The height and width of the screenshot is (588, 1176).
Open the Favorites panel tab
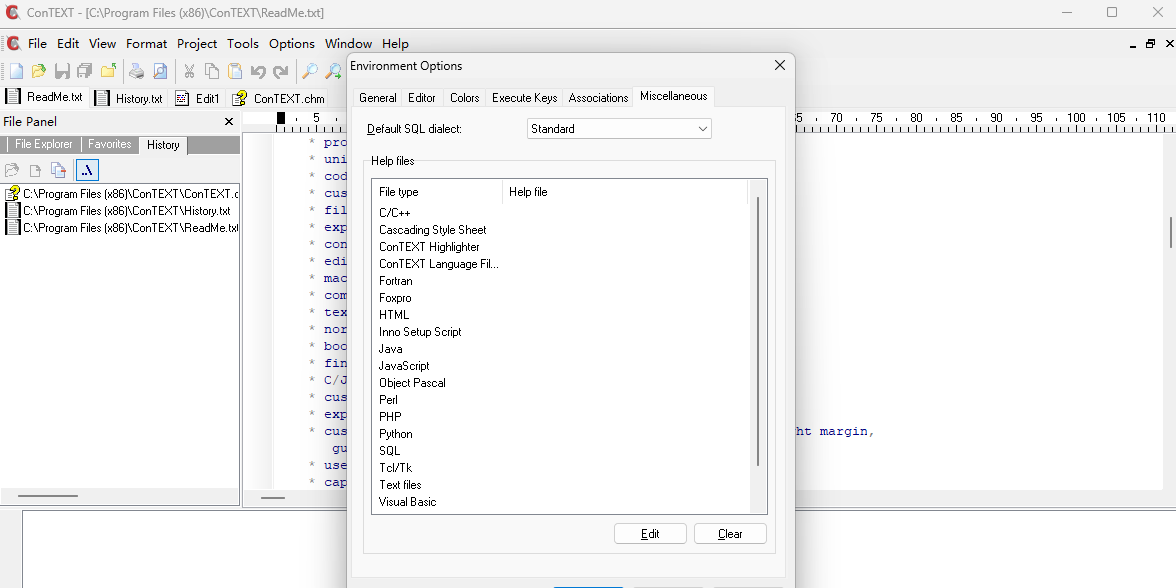[x=110, y=144]
